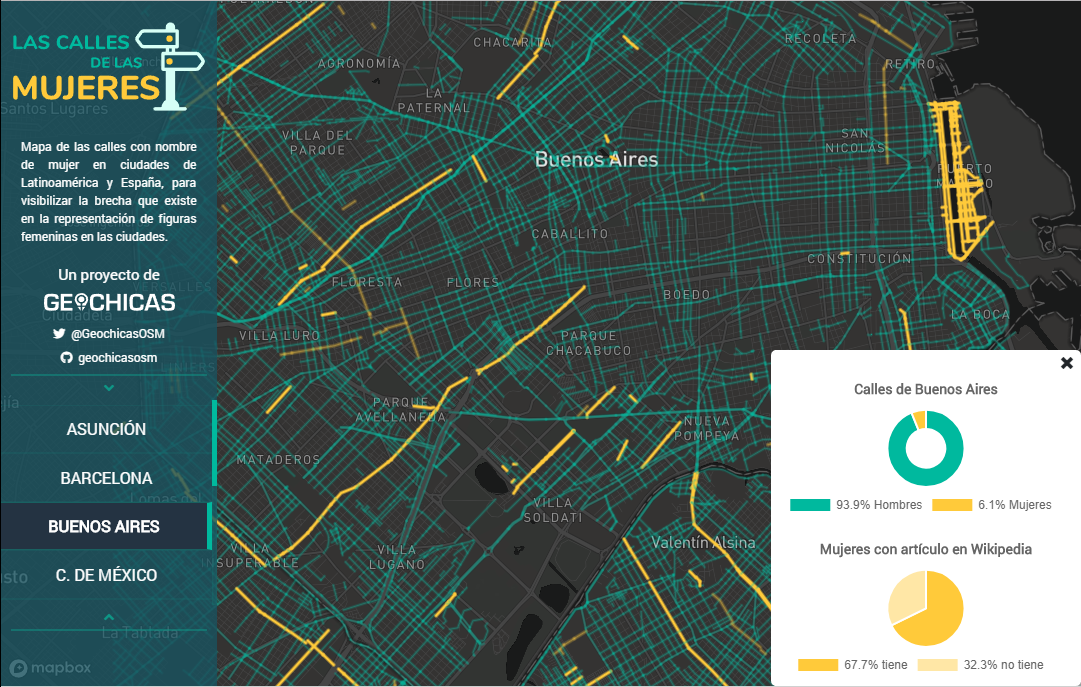Click the San Nicolás label
The image size is (1081, 687).
pos(855,141)
